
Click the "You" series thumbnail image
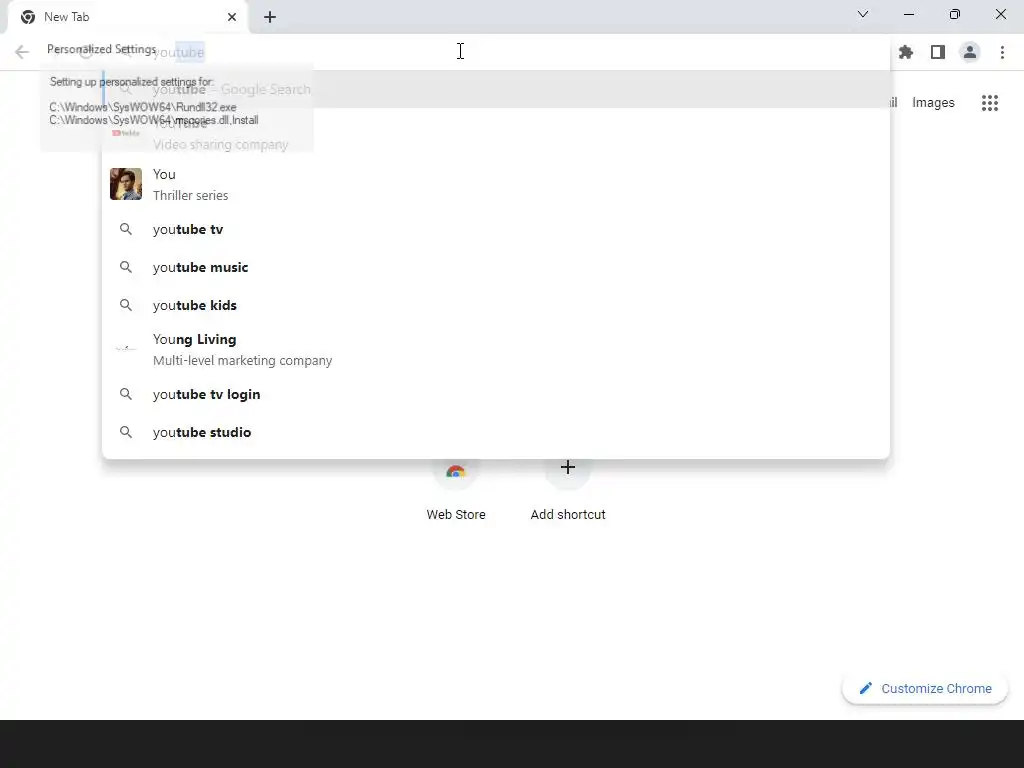(x=126, y=184)
